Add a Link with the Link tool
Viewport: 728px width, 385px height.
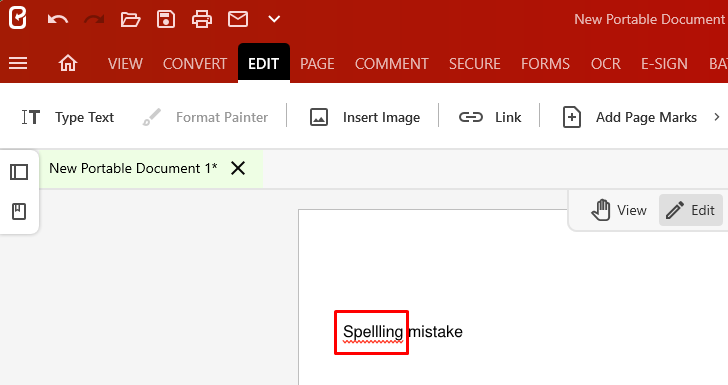click(490, 117)
